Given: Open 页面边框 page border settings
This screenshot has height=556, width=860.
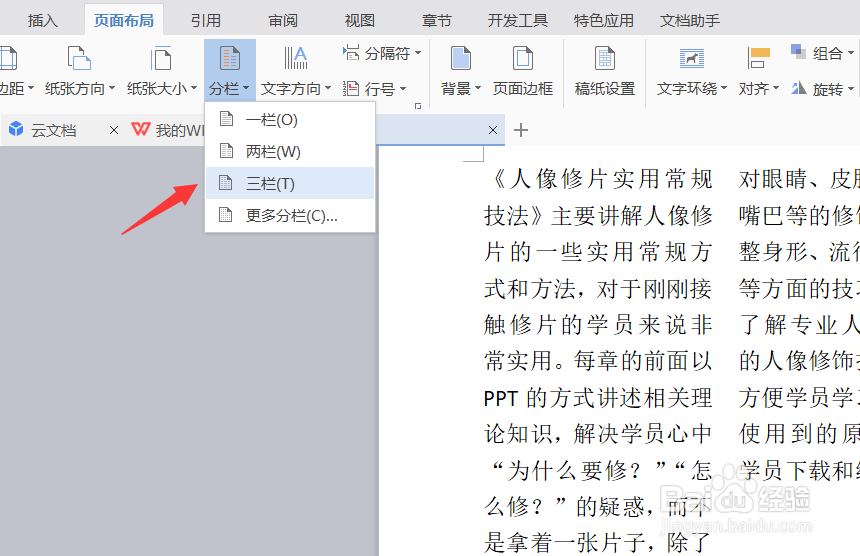Looking at the screenshot, I should coord(523,69).
